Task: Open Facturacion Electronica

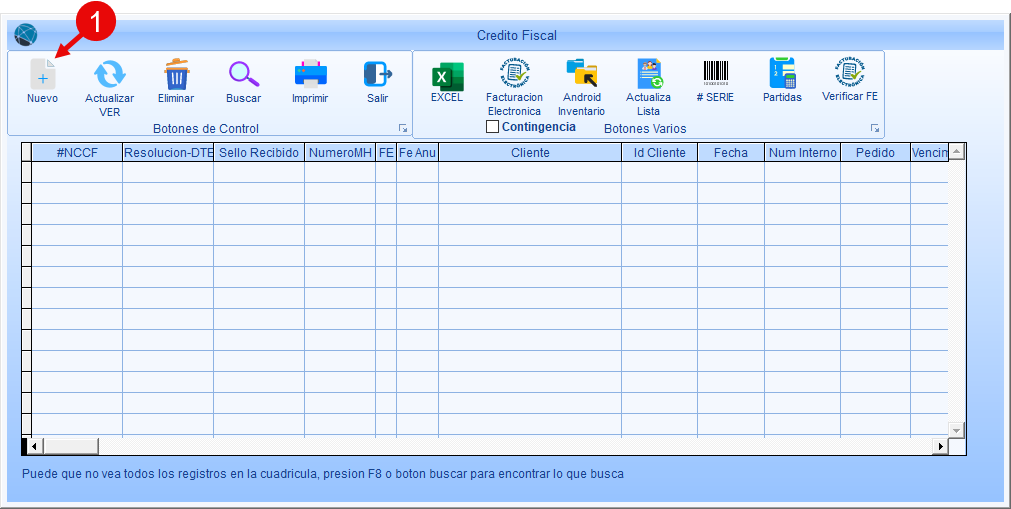Action: 514,74
